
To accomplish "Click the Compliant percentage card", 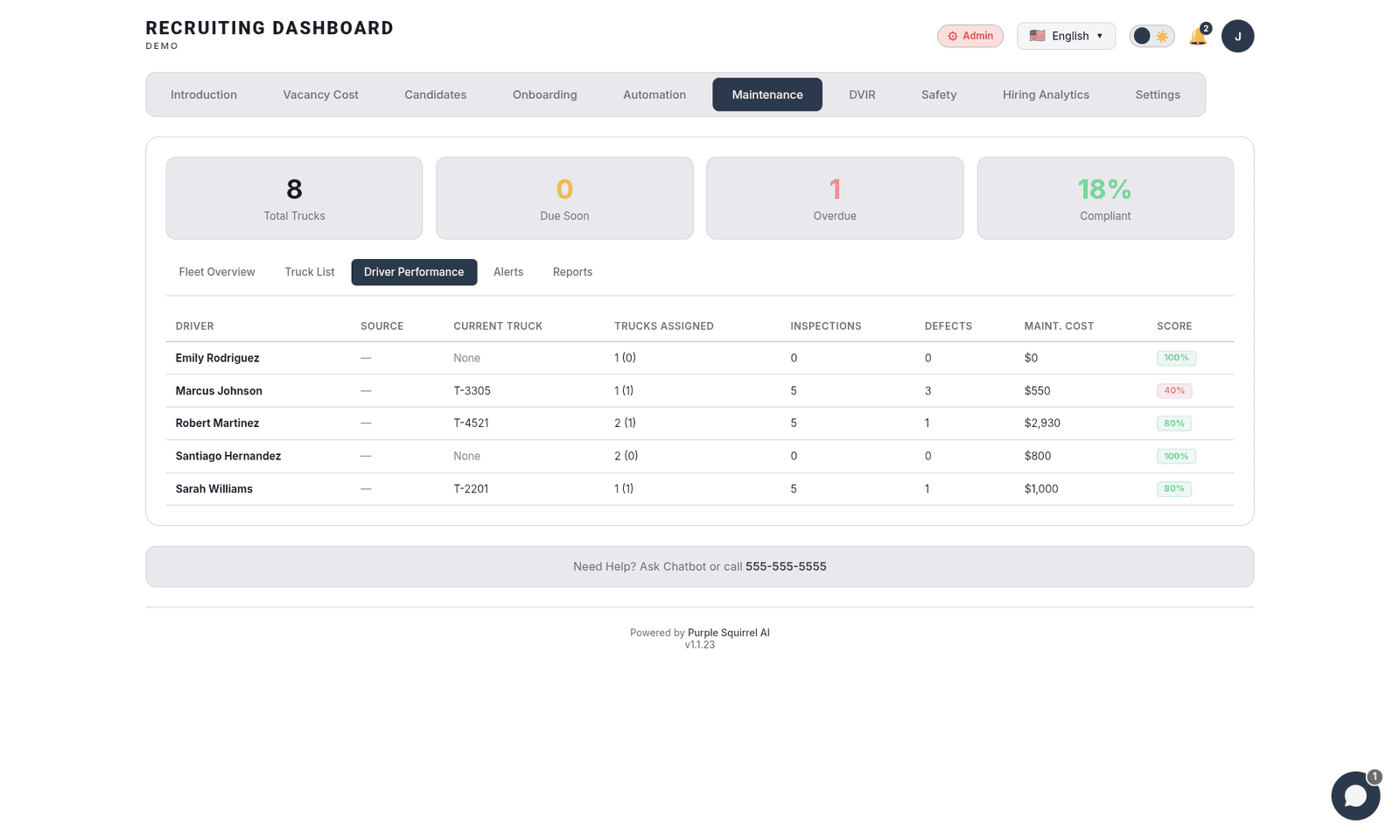I will pyautogui.click(x=1104, y=199).
